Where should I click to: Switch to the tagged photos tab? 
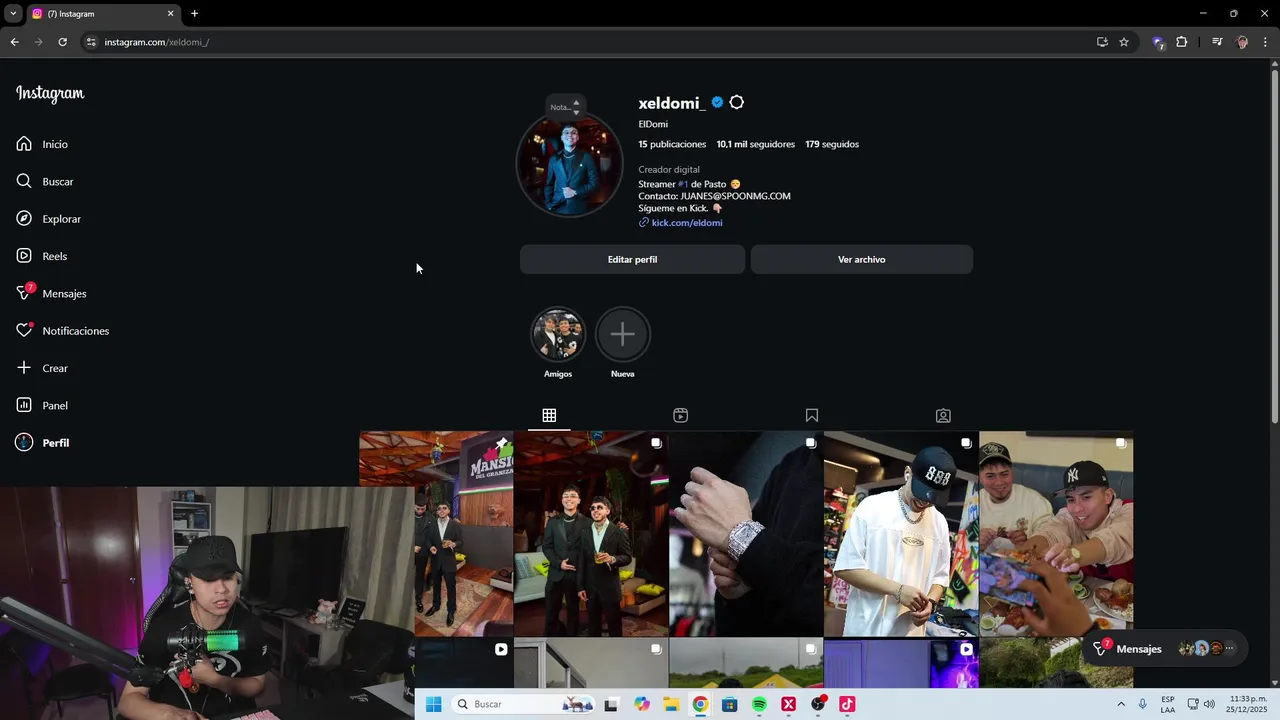coord(943,415)
